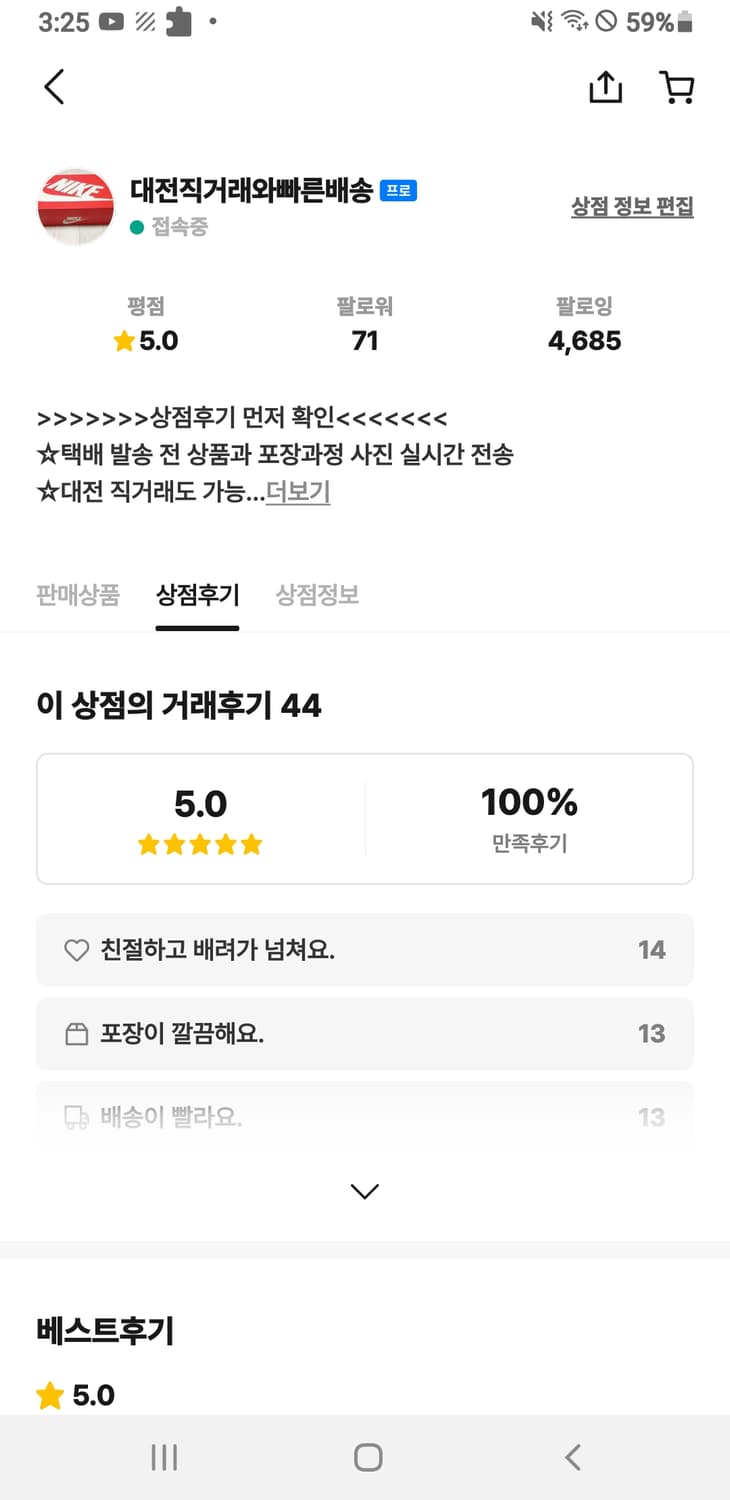Tap the 배송이 빨라요 truck row

pos(365,1116)
